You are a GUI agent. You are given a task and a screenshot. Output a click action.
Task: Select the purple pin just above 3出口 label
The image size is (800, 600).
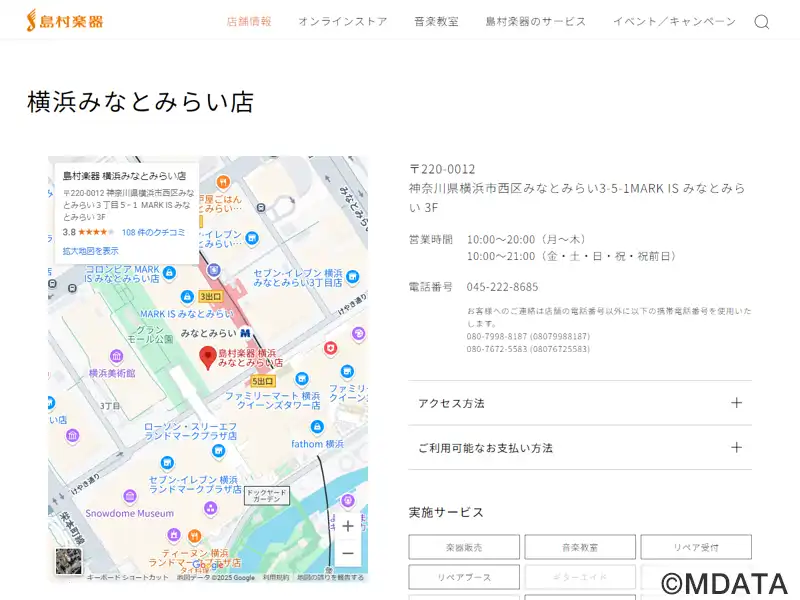click(x=214, y=270)
